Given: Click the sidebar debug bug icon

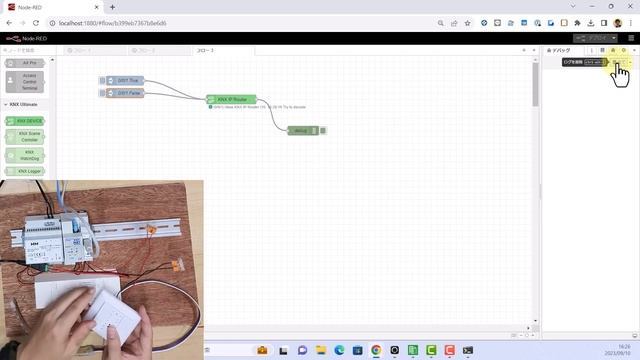Looking at the screenshot, I should point(613,50).
